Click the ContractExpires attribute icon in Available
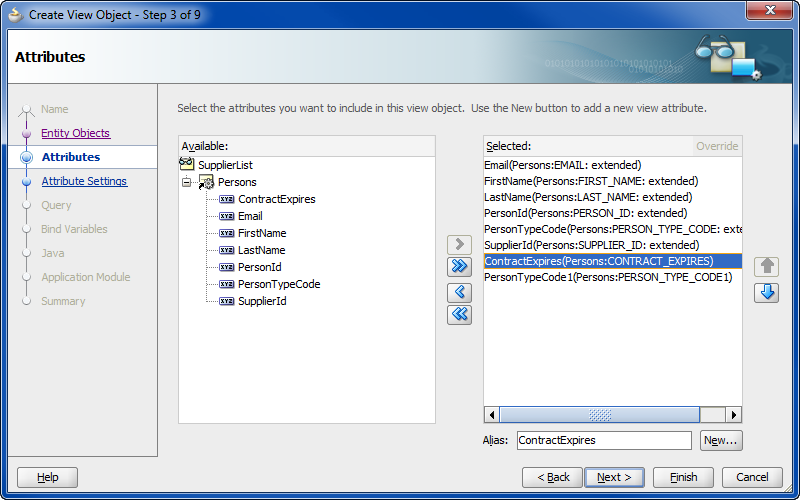 (227, 199)
